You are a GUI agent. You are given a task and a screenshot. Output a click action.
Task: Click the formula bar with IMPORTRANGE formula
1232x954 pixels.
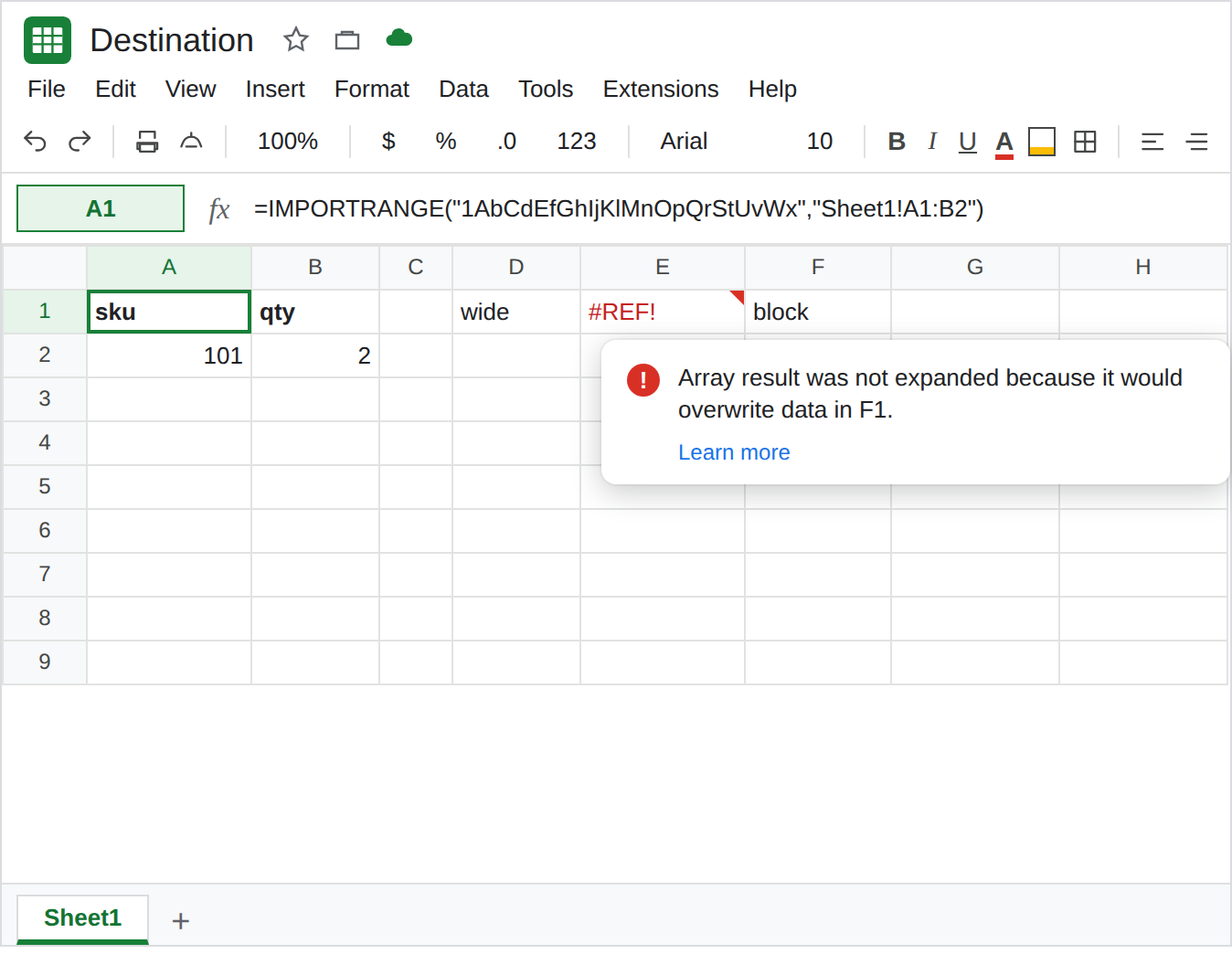(619, 208)
